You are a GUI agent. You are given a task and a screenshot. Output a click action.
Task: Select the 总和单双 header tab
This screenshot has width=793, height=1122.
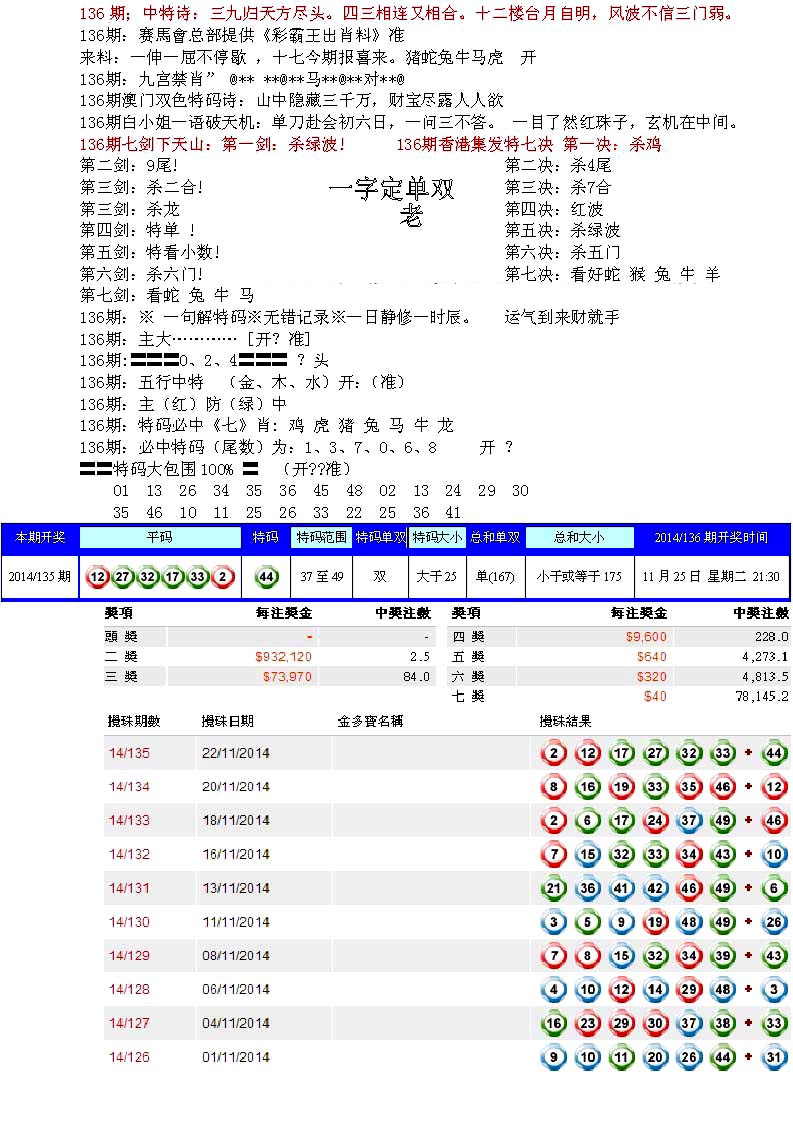[495, 537]
